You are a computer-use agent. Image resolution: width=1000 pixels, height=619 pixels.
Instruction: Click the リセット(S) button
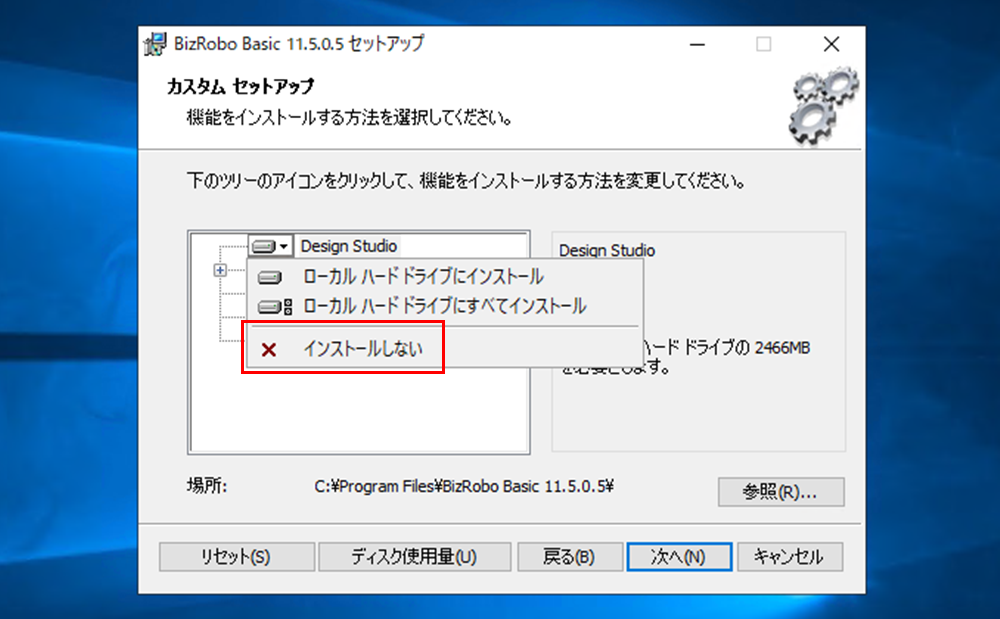point(237,557)
